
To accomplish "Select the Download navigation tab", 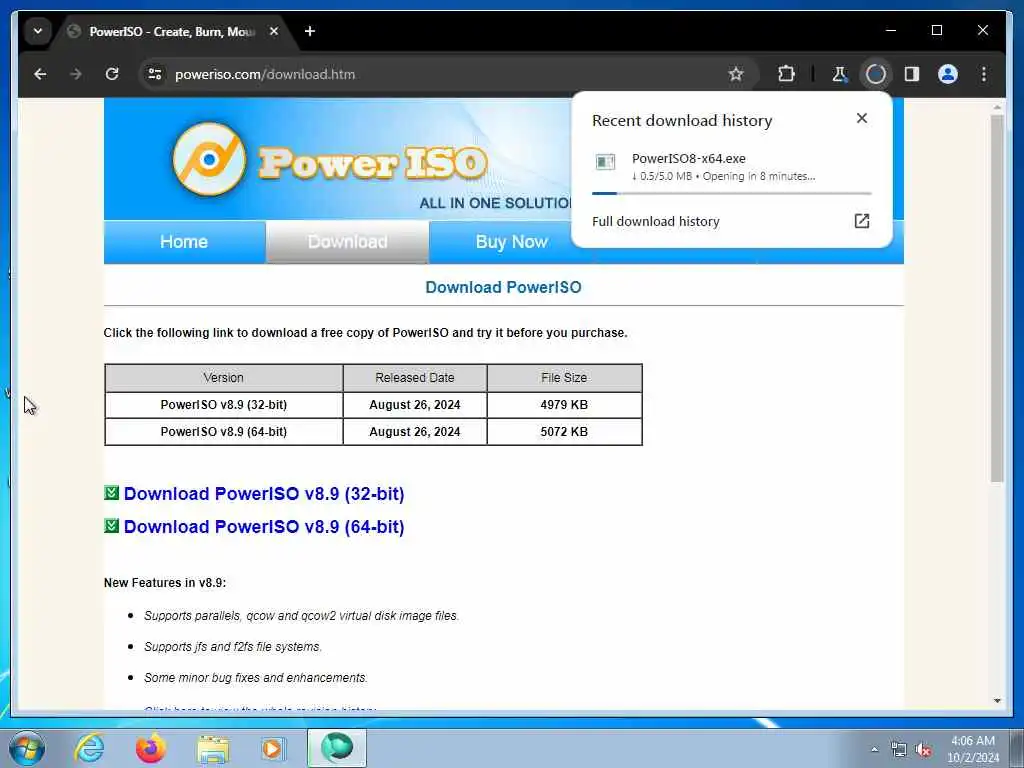I will [x=347, y=242].
